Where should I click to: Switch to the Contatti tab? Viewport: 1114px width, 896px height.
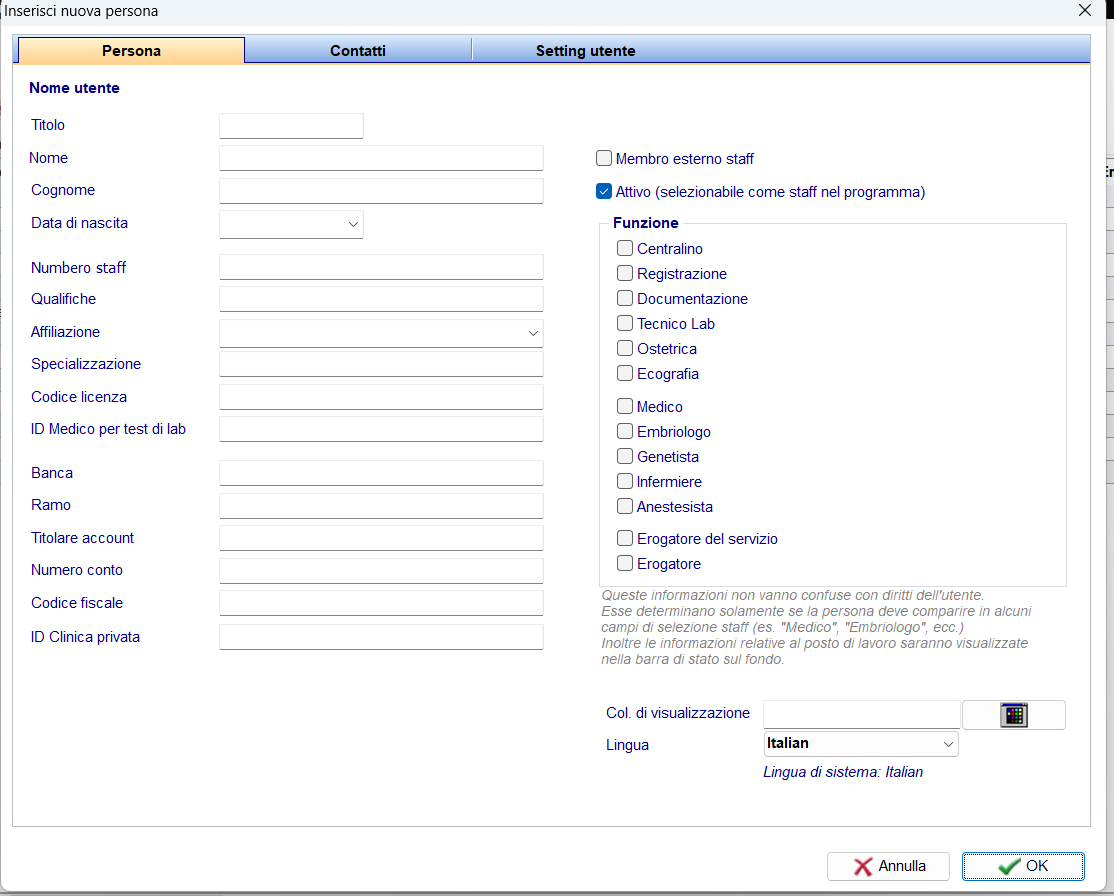(x=358, y=50)
